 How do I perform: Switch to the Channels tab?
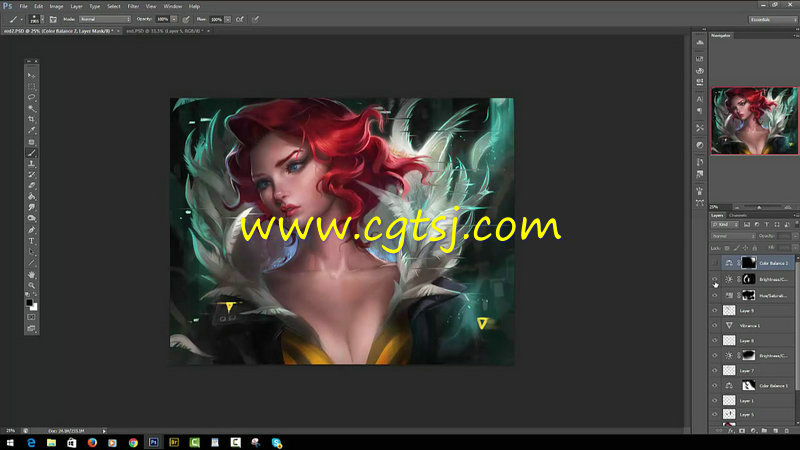[x=738, y=215]
